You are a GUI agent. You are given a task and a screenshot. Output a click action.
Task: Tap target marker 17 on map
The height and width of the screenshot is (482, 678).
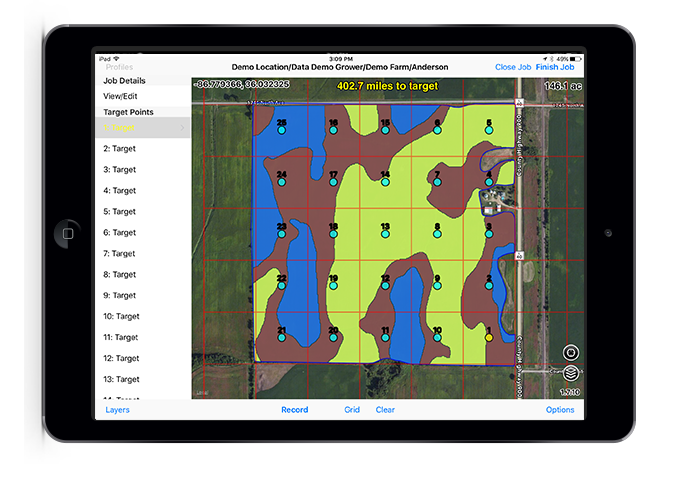click(333, 184)
